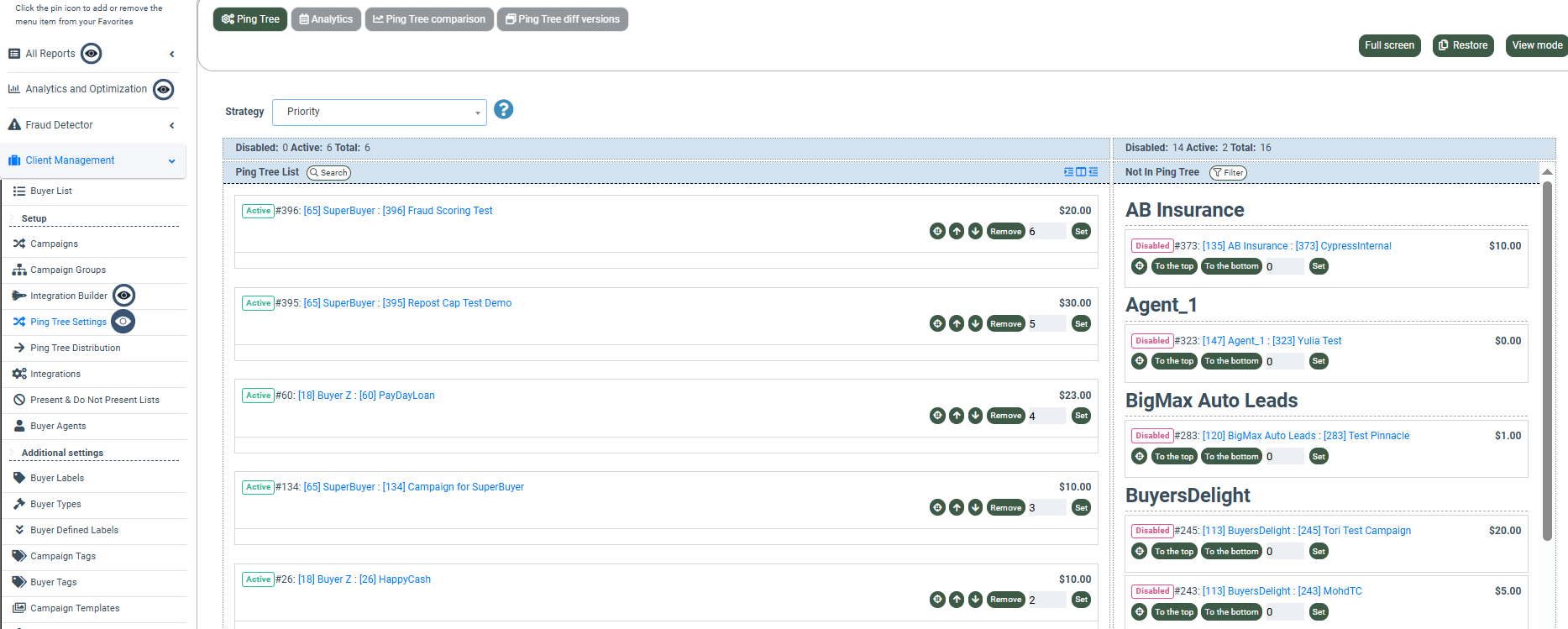Open Buyer Labels in sidebar
This screenshot has height=629, width=1568.
pos(57,478)
